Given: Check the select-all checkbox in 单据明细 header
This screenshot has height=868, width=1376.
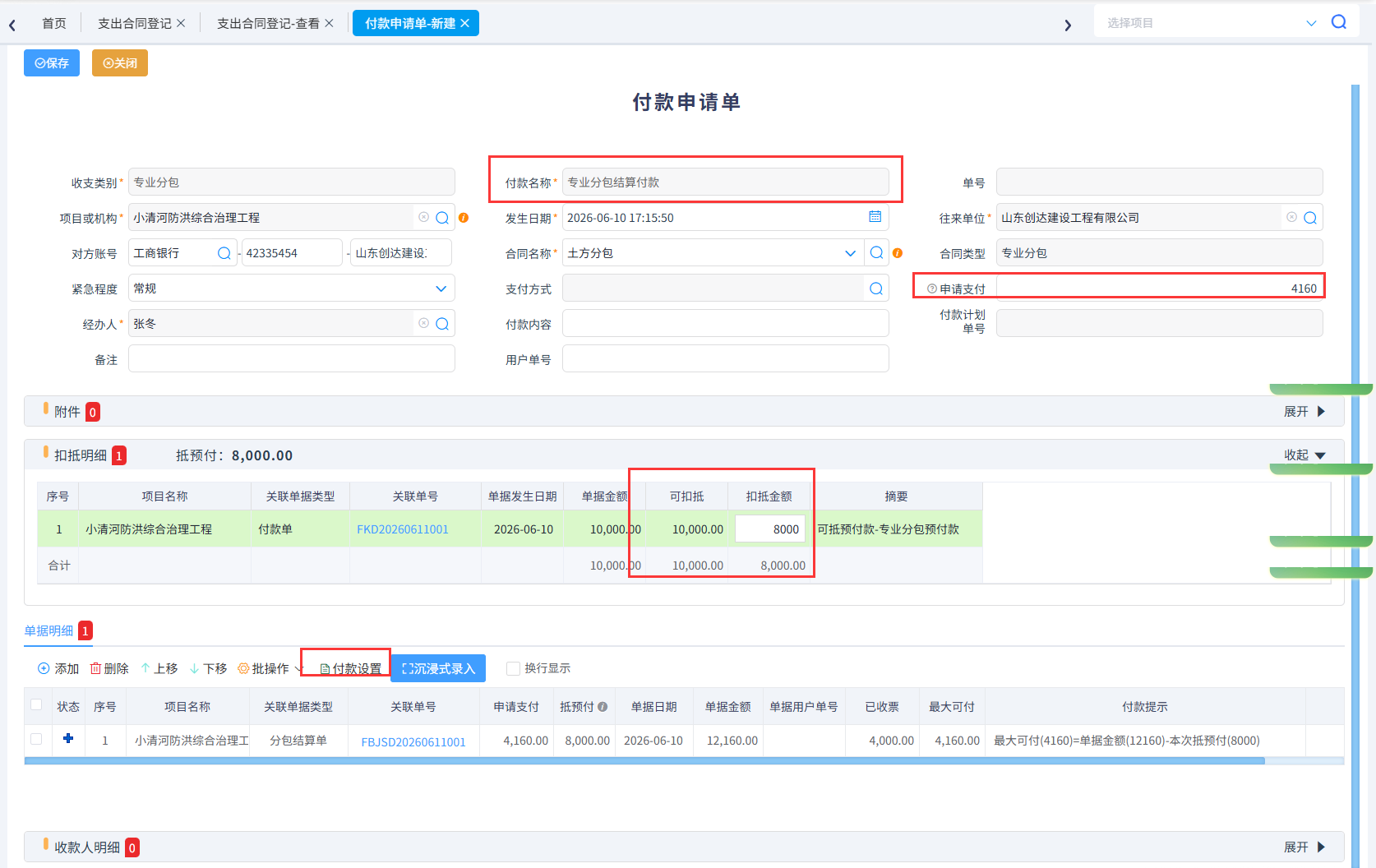Looking at the screenshot, I should coord(36,704).
